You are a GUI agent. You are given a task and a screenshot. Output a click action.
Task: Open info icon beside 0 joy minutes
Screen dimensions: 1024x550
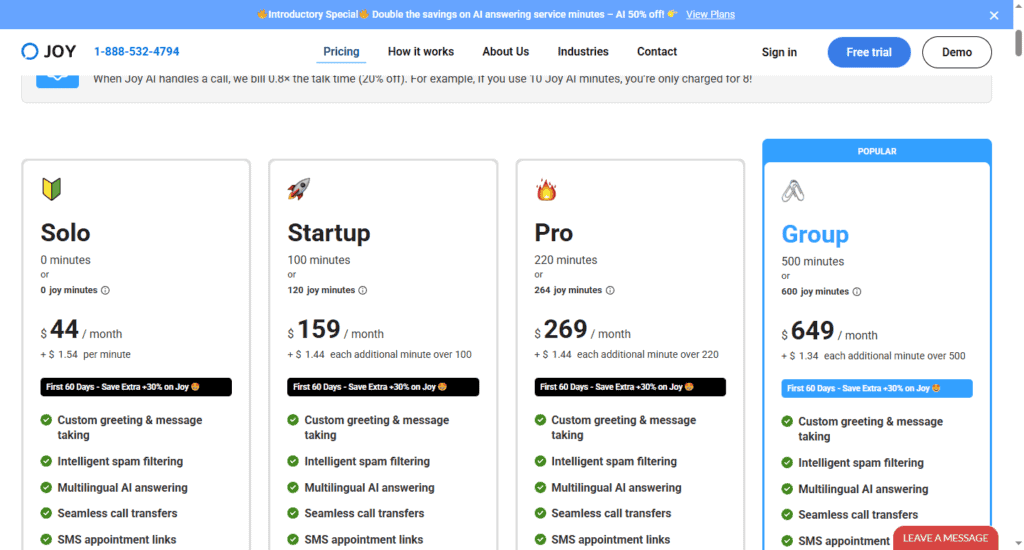105,291
